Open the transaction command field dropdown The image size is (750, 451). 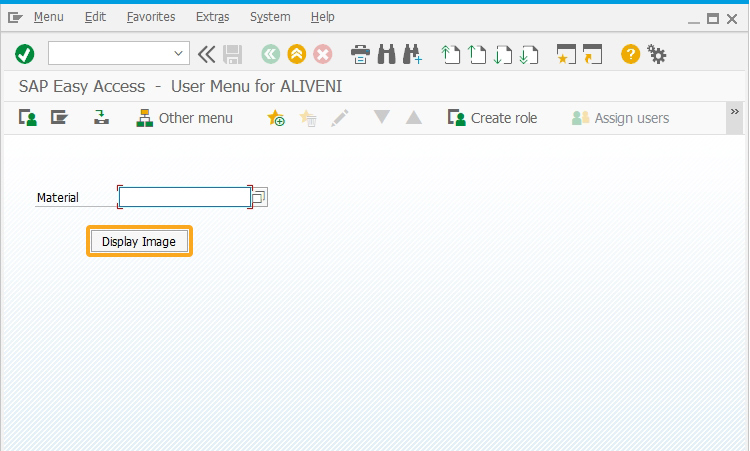point(178,53)
